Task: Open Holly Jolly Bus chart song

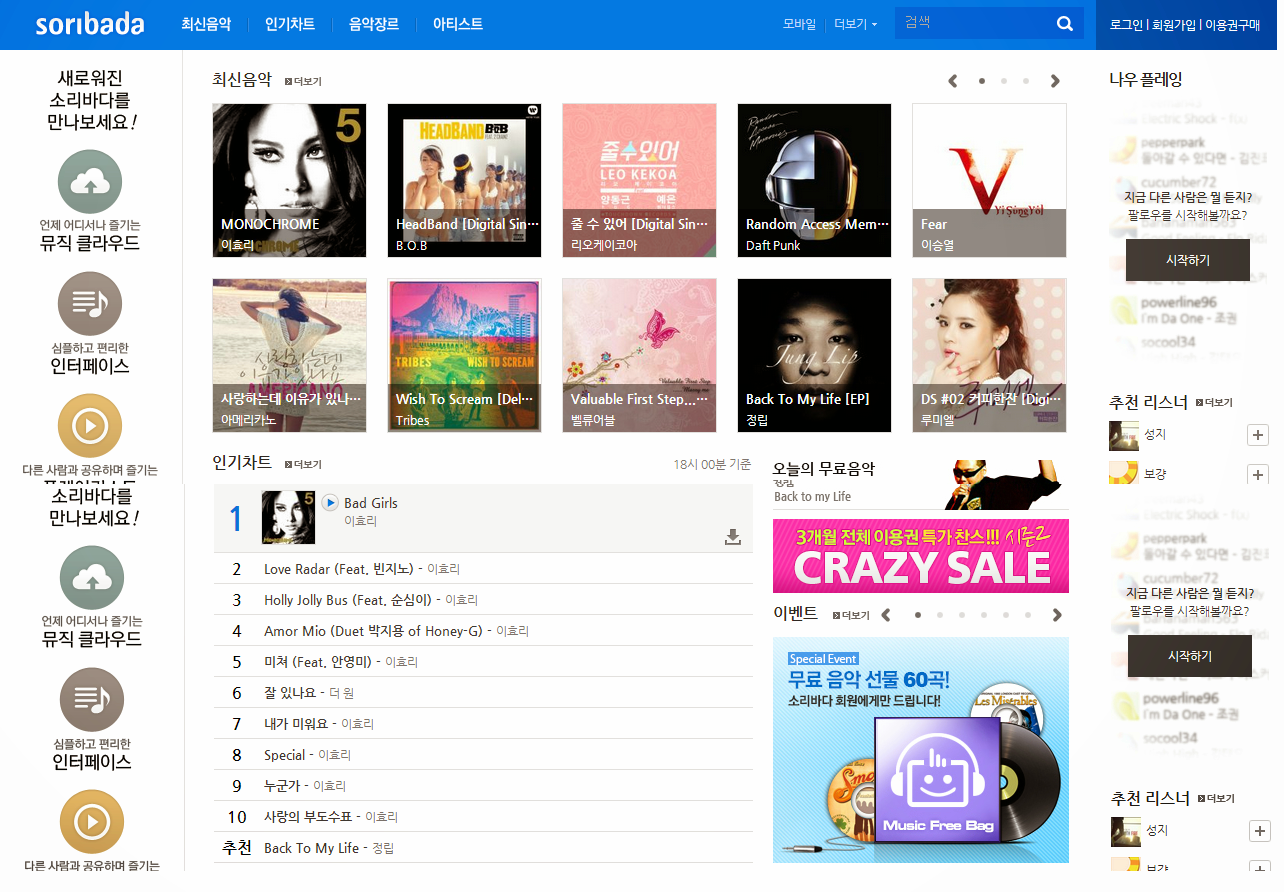Action: click(348, 600)
